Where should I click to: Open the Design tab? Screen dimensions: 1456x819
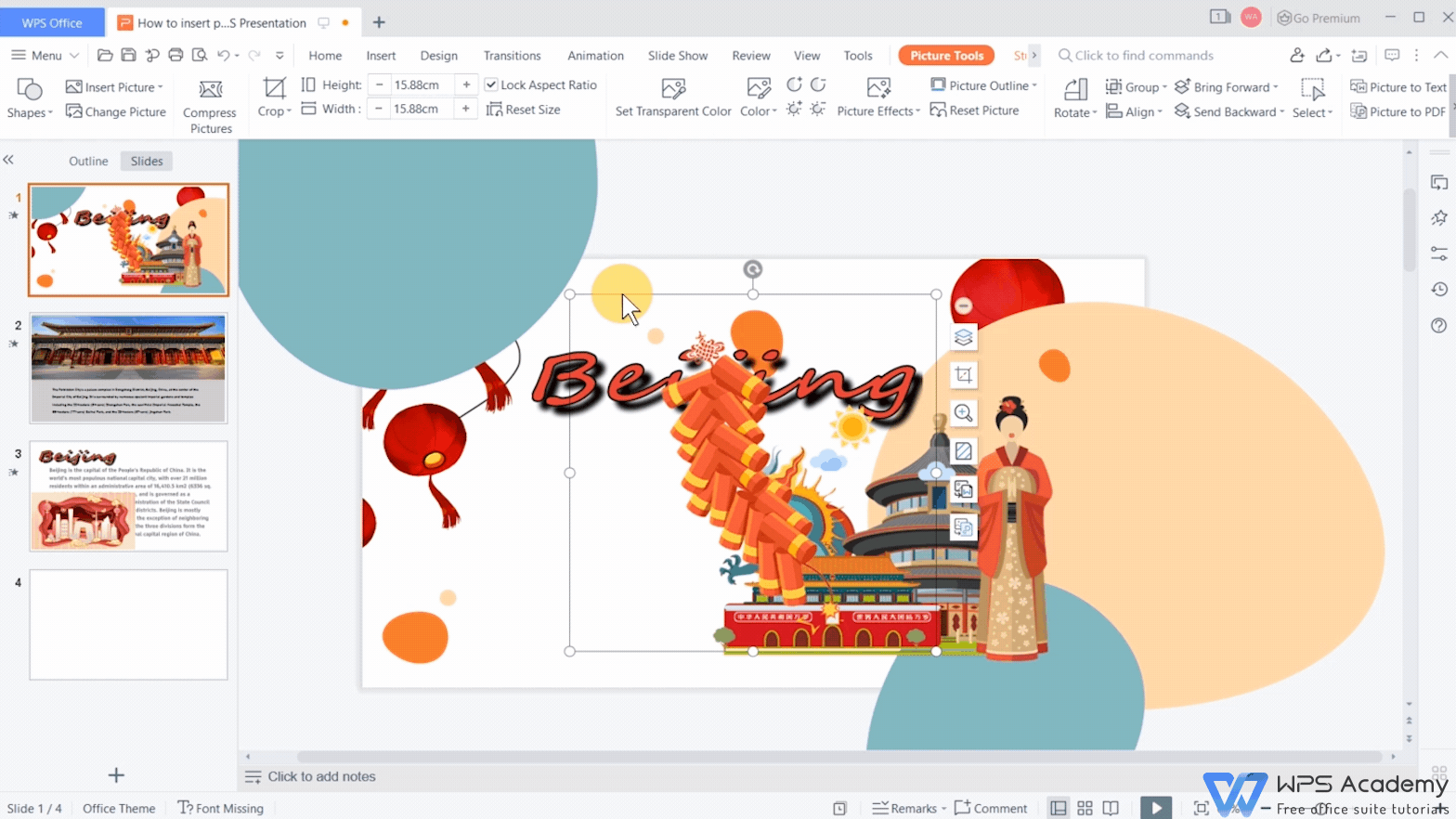tap(438, 56)
